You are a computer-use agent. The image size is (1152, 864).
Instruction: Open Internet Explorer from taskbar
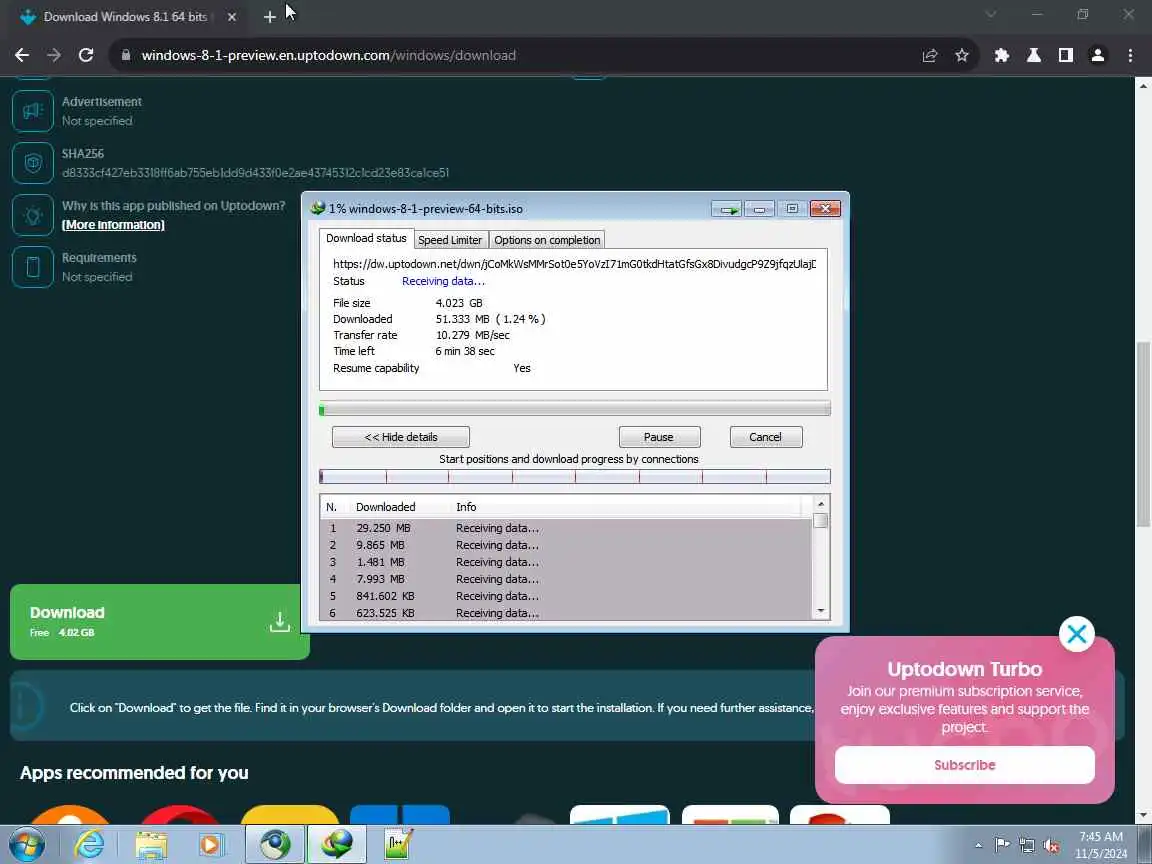tap(89, 844)
